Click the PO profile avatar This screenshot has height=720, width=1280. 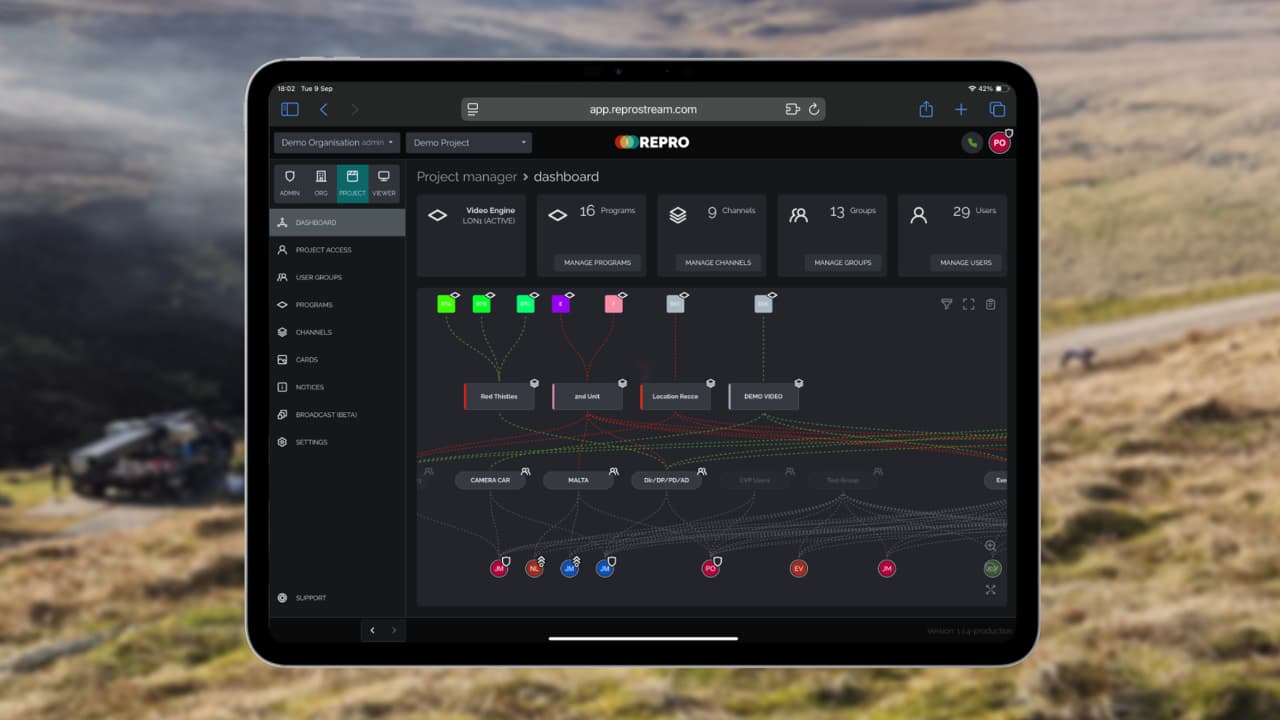coord(999,142)
